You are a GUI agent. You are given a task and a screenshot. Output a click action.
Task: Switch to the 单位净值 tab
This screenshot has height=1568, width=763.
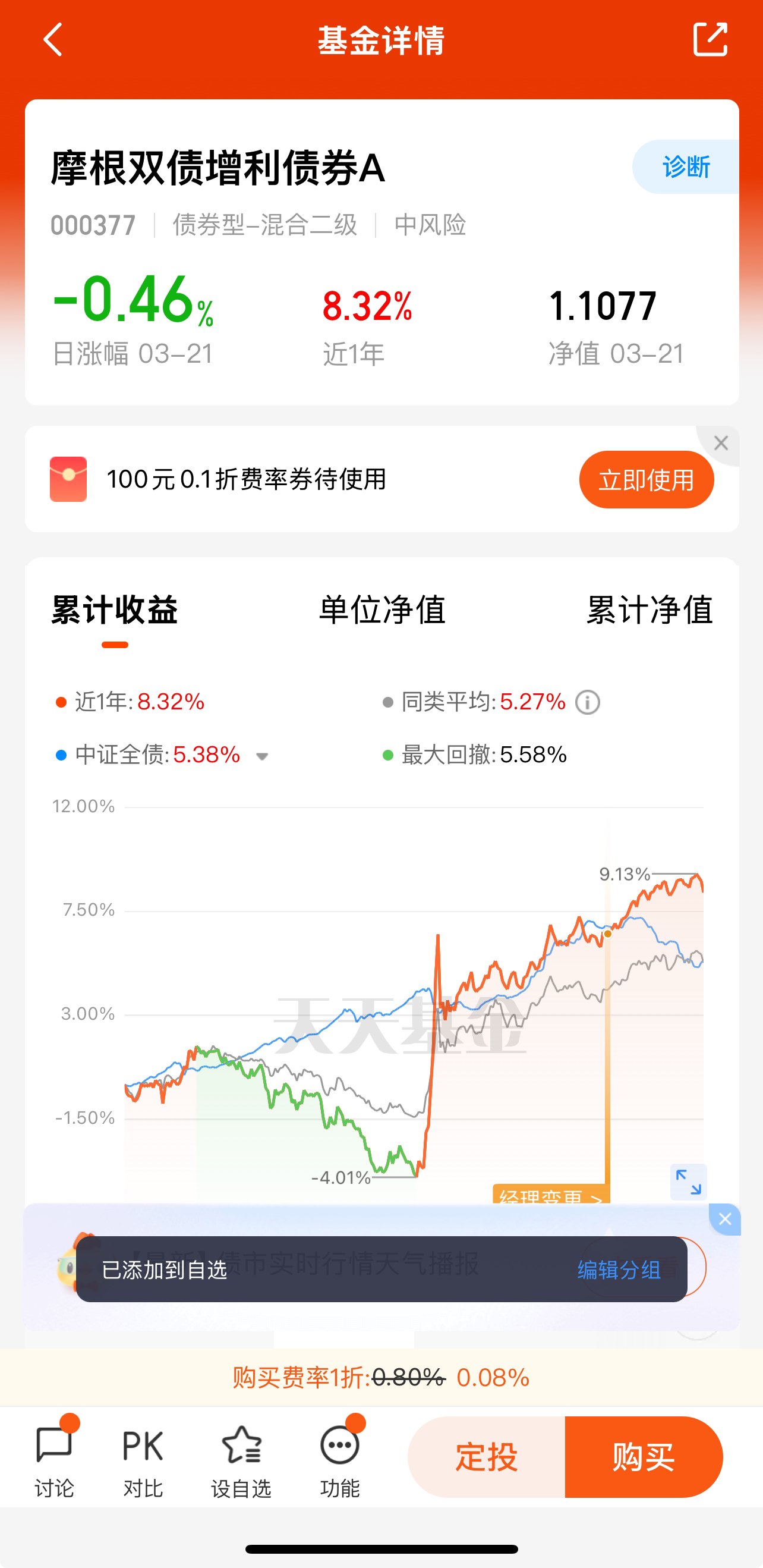point(382,609)
